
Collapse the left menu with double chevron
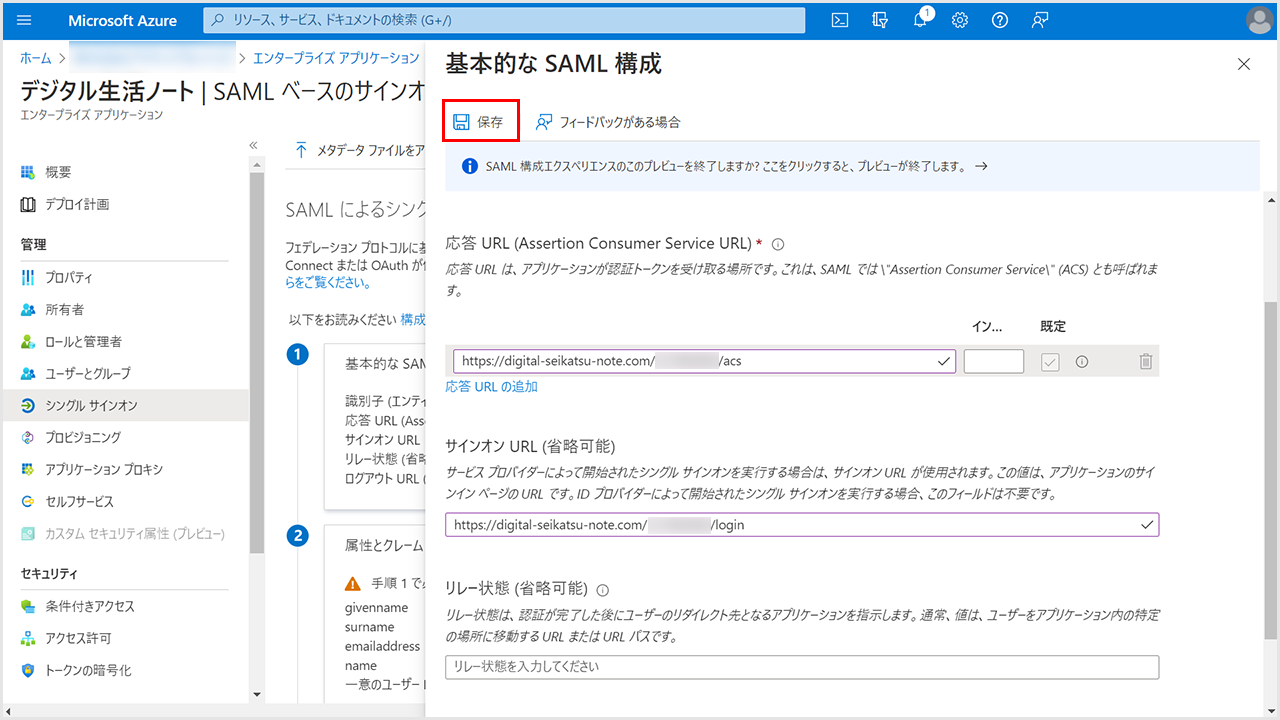click(x=254, y=145)
